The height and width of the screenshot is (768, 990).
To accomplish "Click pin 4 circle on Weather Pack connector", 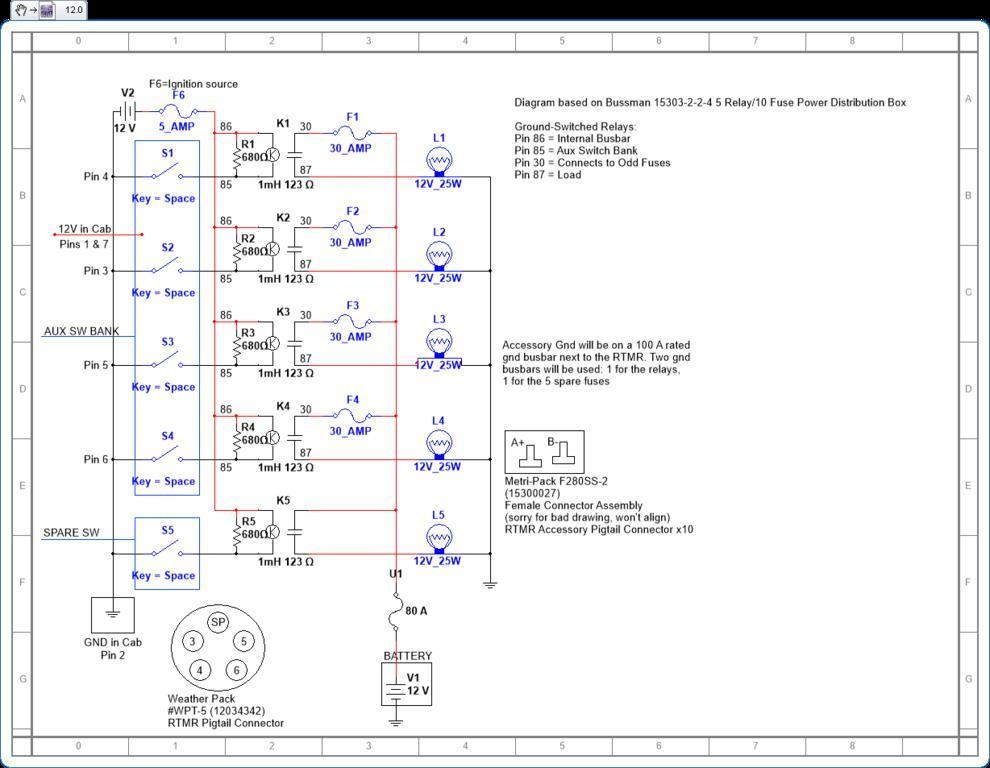I will pyautogui.click(x=200, y=670).
